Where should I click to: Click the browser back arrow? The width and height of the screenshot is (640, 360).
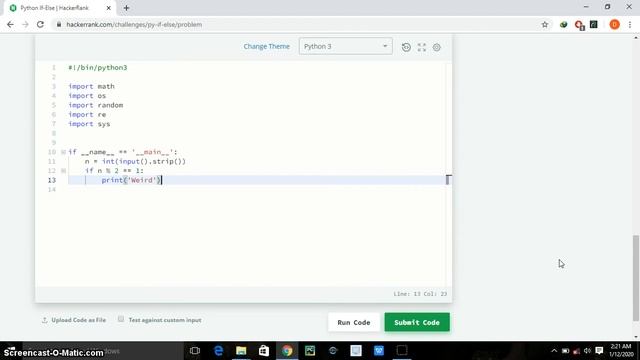[10, 24]
